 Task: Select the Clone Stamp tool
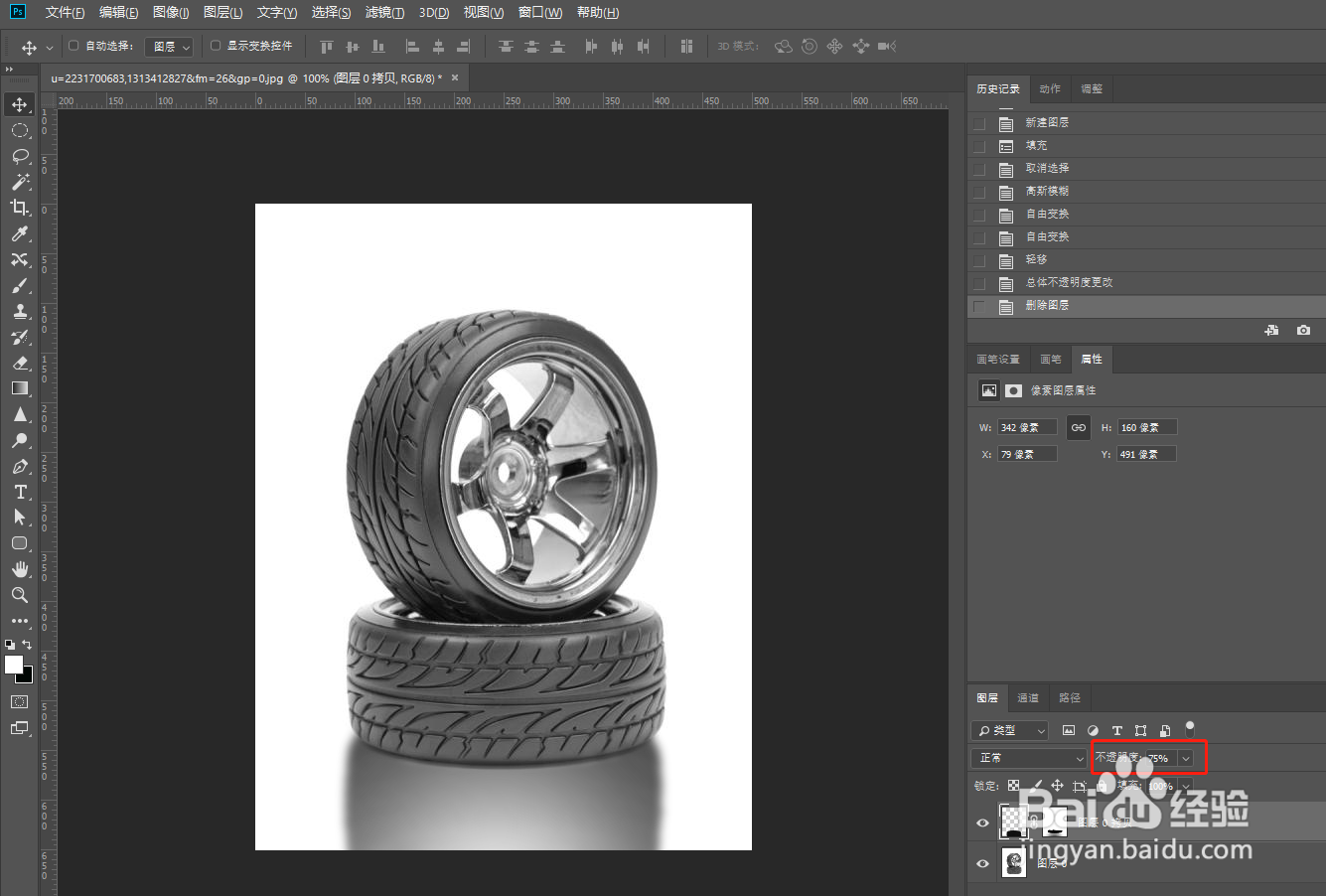tap(20, 311)
